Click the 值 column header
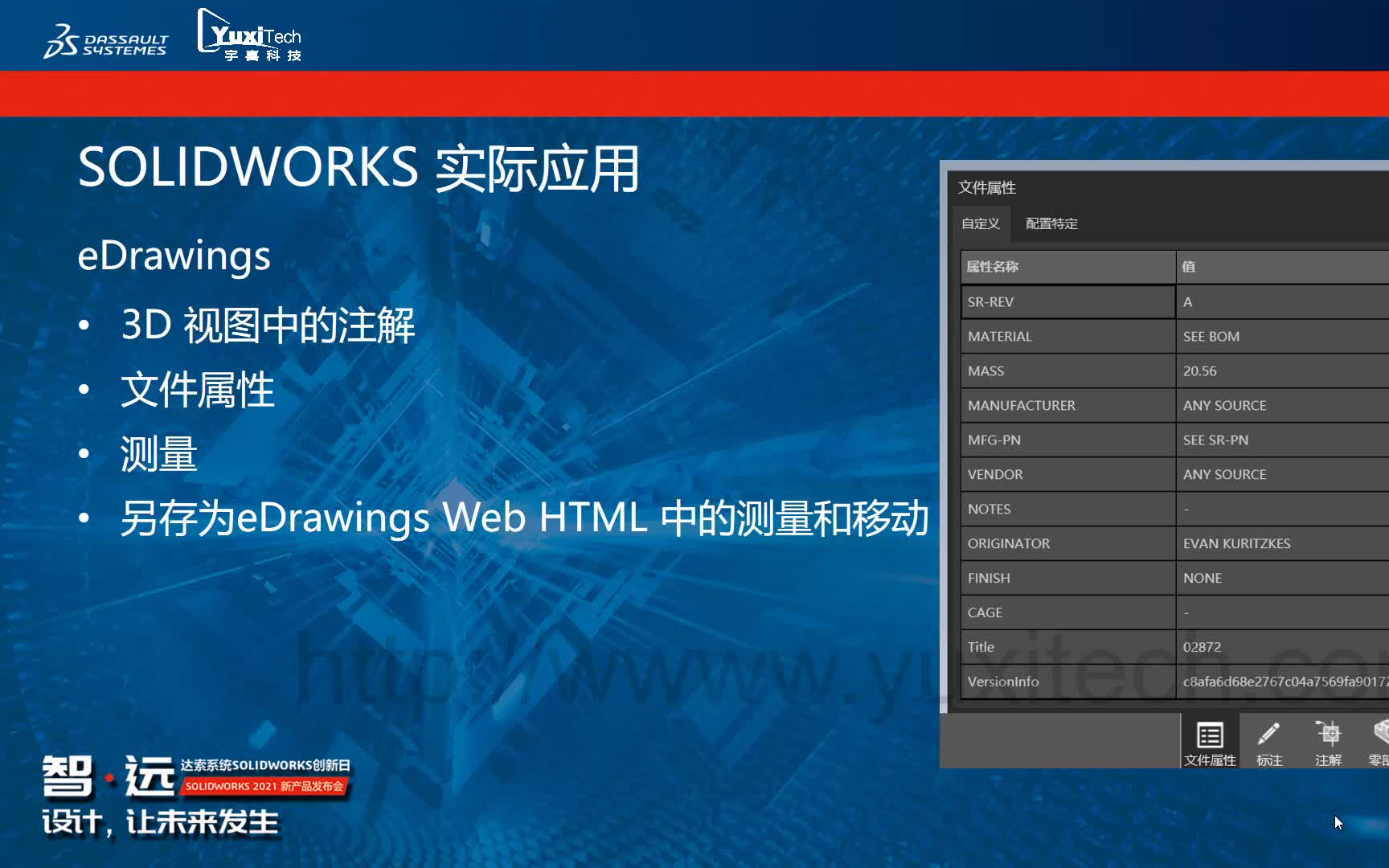Image resolution: width=1389 pixels, height=868 pixels. [1188, 266]
